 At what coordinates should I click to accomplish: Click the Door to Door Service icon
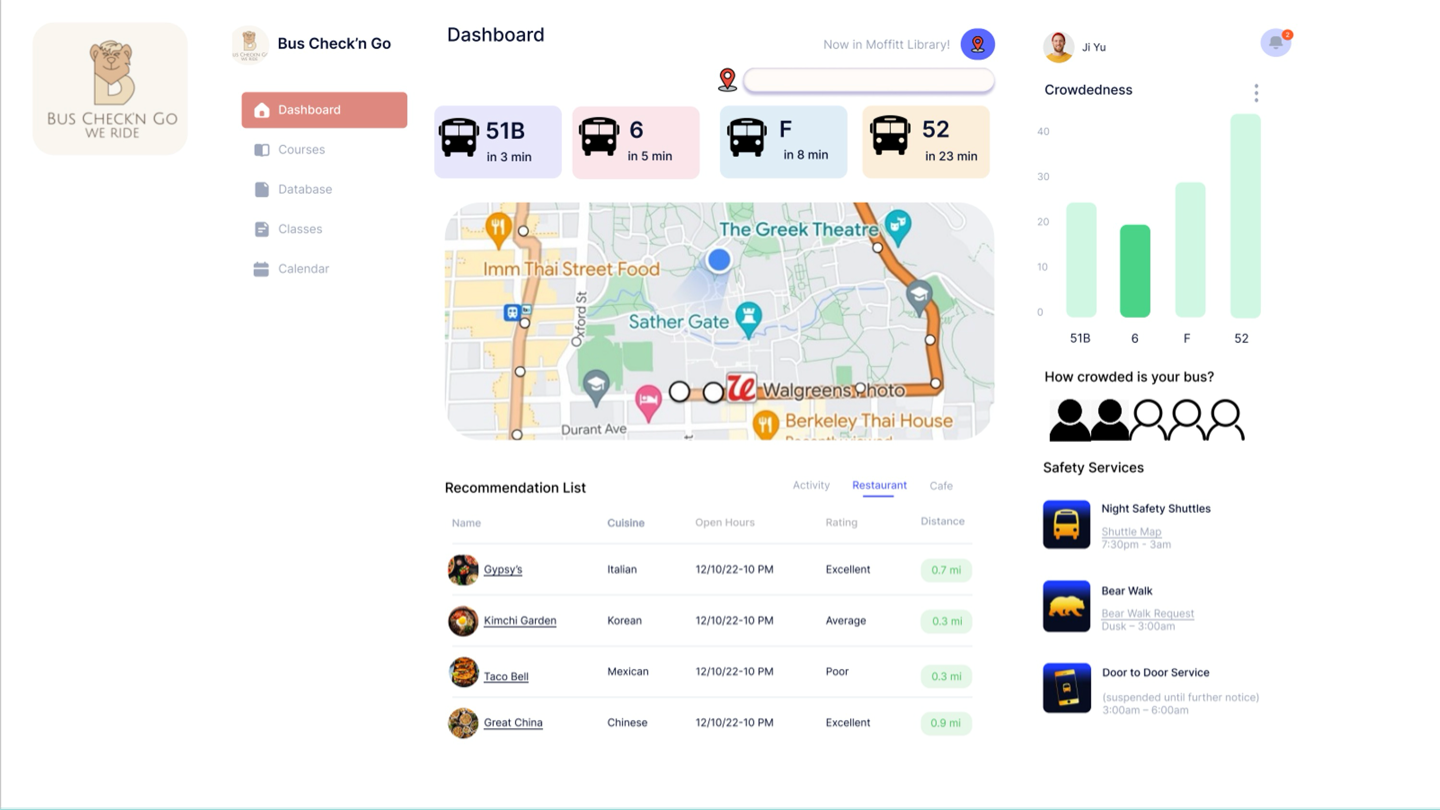point(1066,688)
